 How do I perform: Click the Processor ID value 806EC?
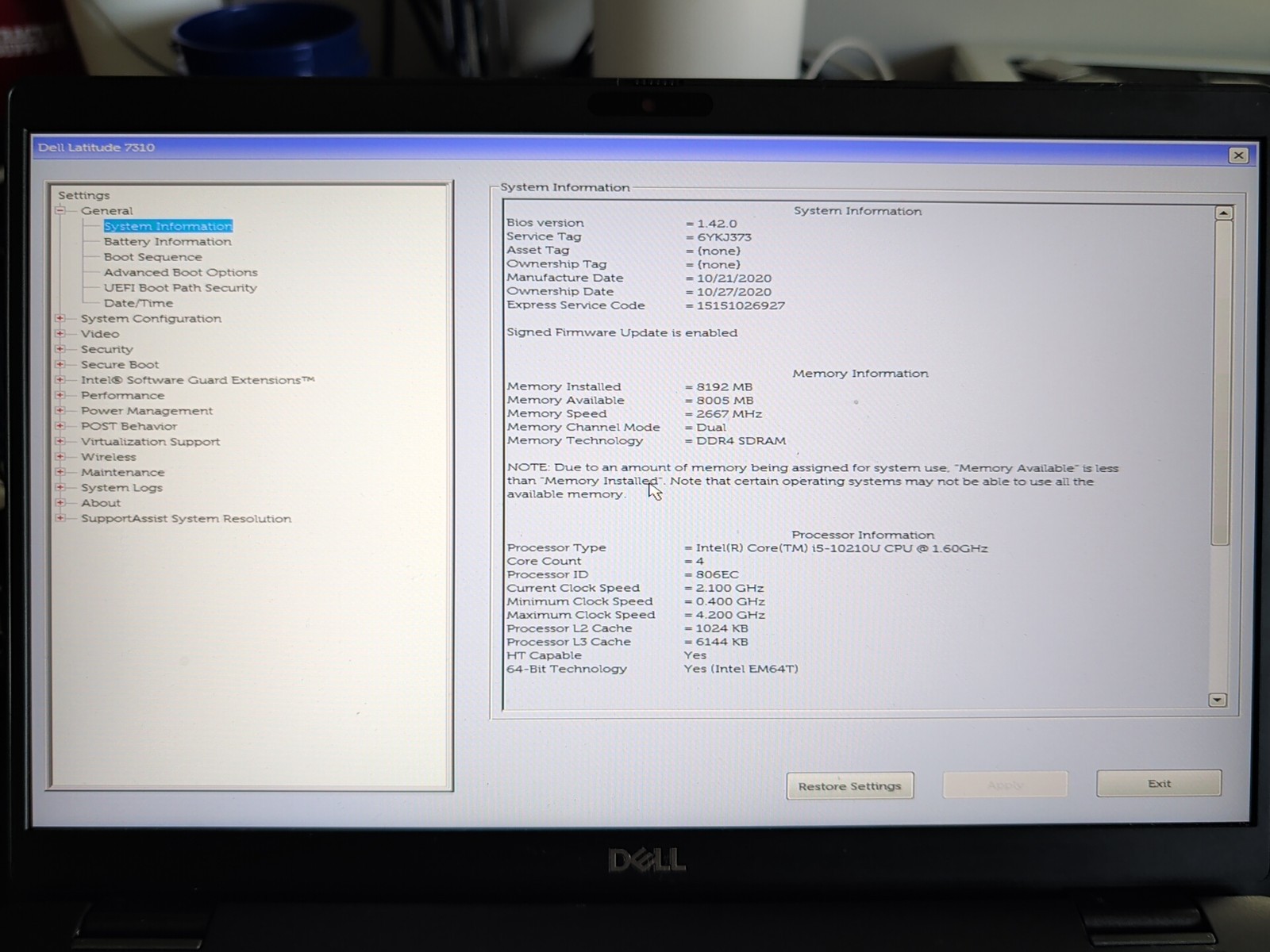click(717, 574)
